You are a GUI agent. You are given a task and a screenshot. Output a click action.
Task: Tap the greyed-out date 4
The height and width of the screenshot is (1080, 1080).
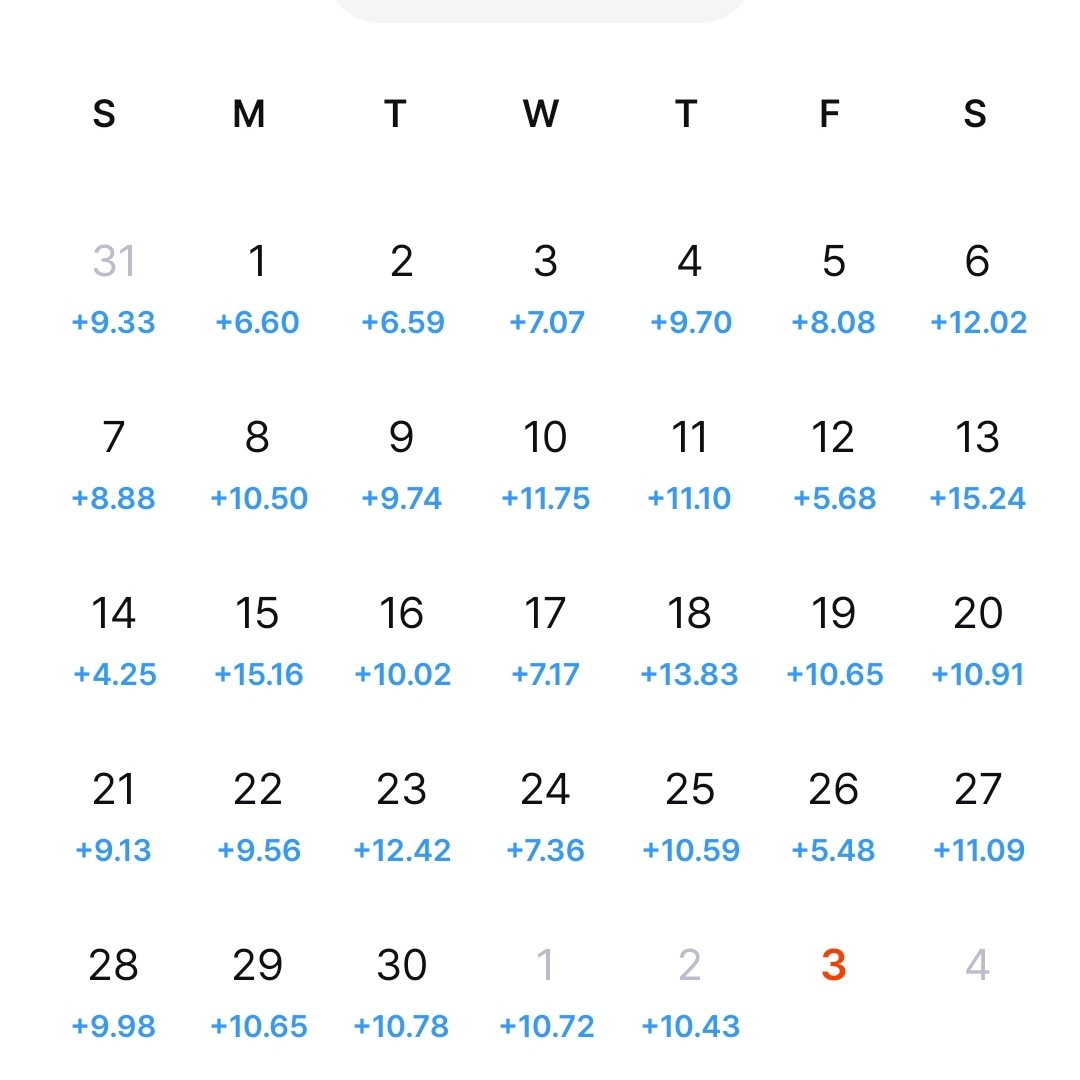(x=977, y=966)
